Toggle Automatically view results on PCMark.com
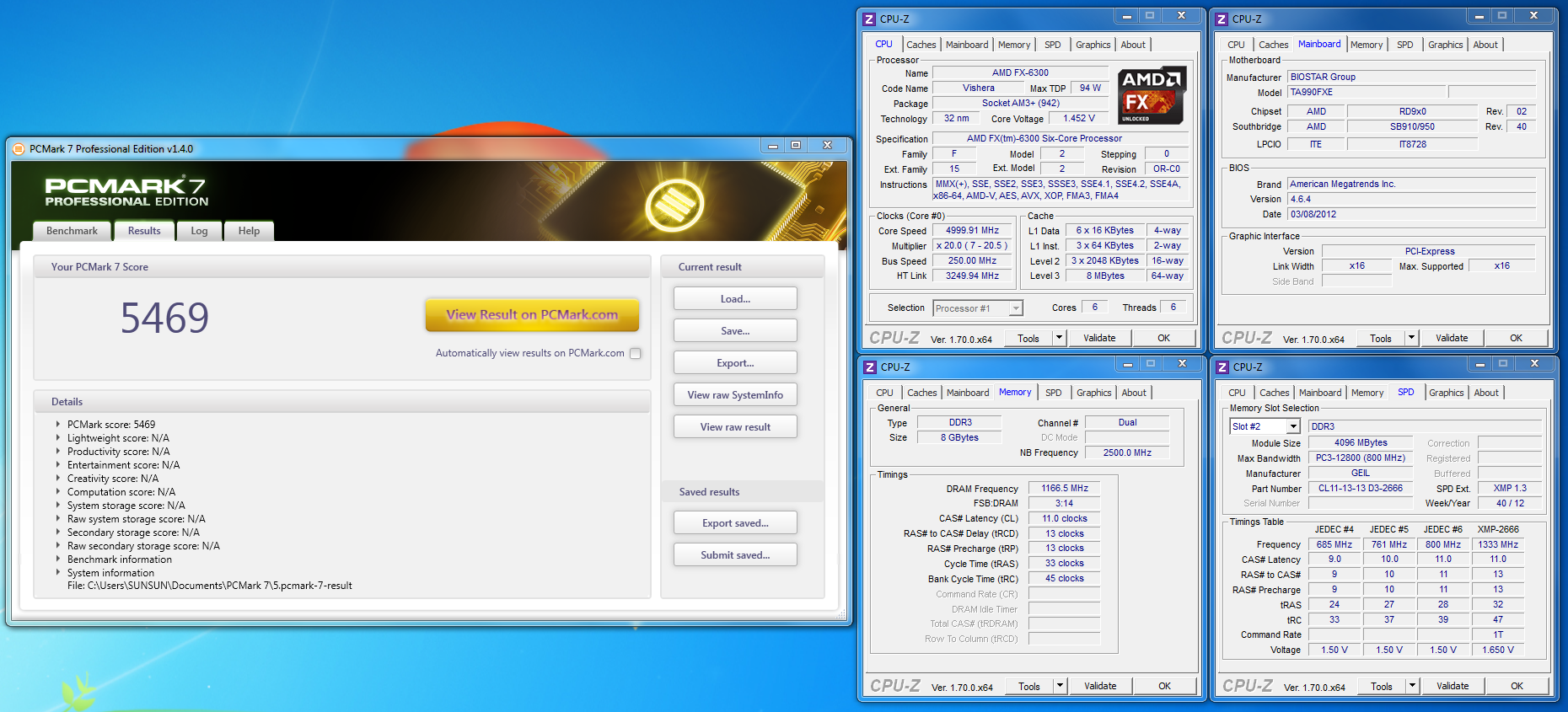This screenshot has width=1568, height=712. (636, 354)
